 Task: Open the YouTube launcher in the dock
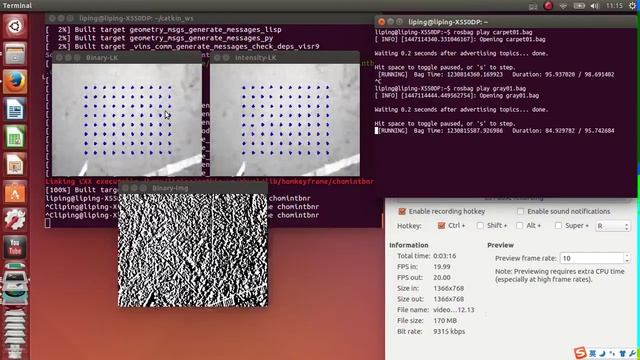pos(15,247)
